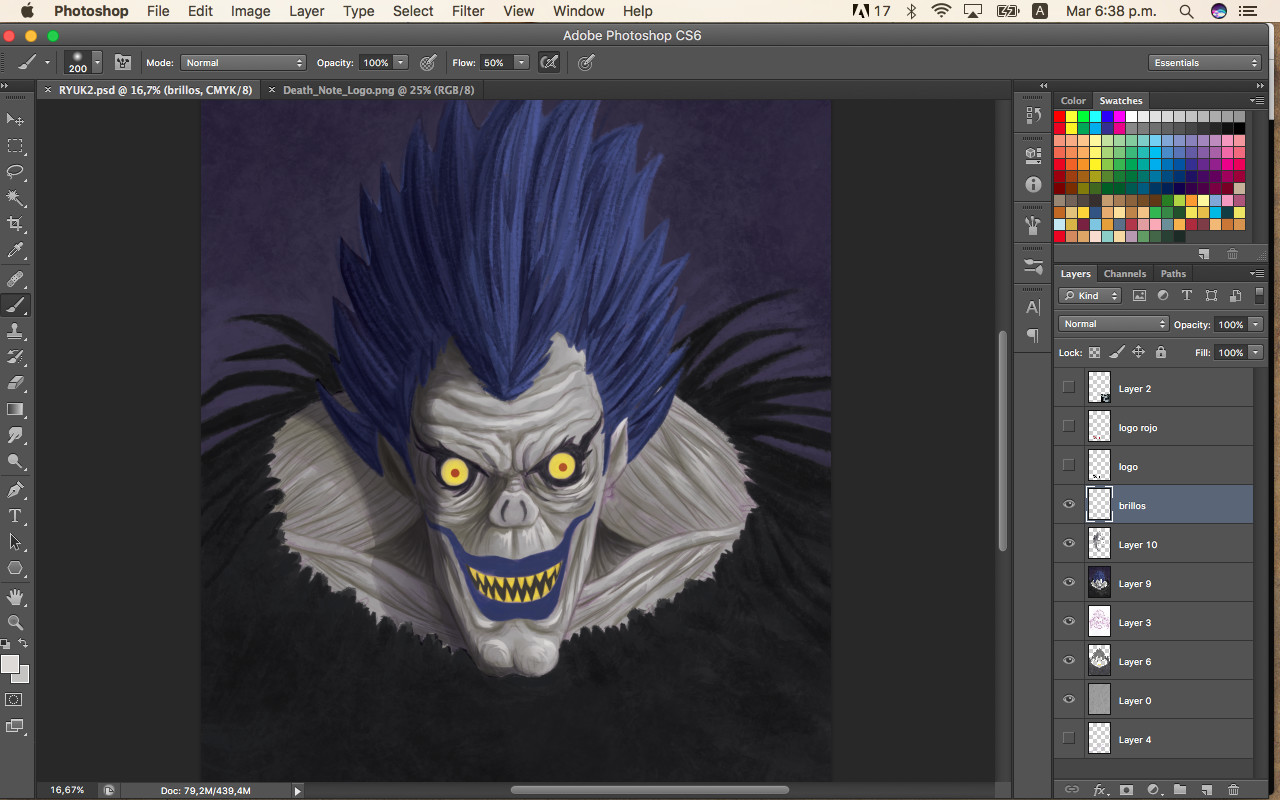This screenshot has height=800, width=1280.
Task: Pick the yellow swatch in Swatches
Action: tap(1071, 117)
